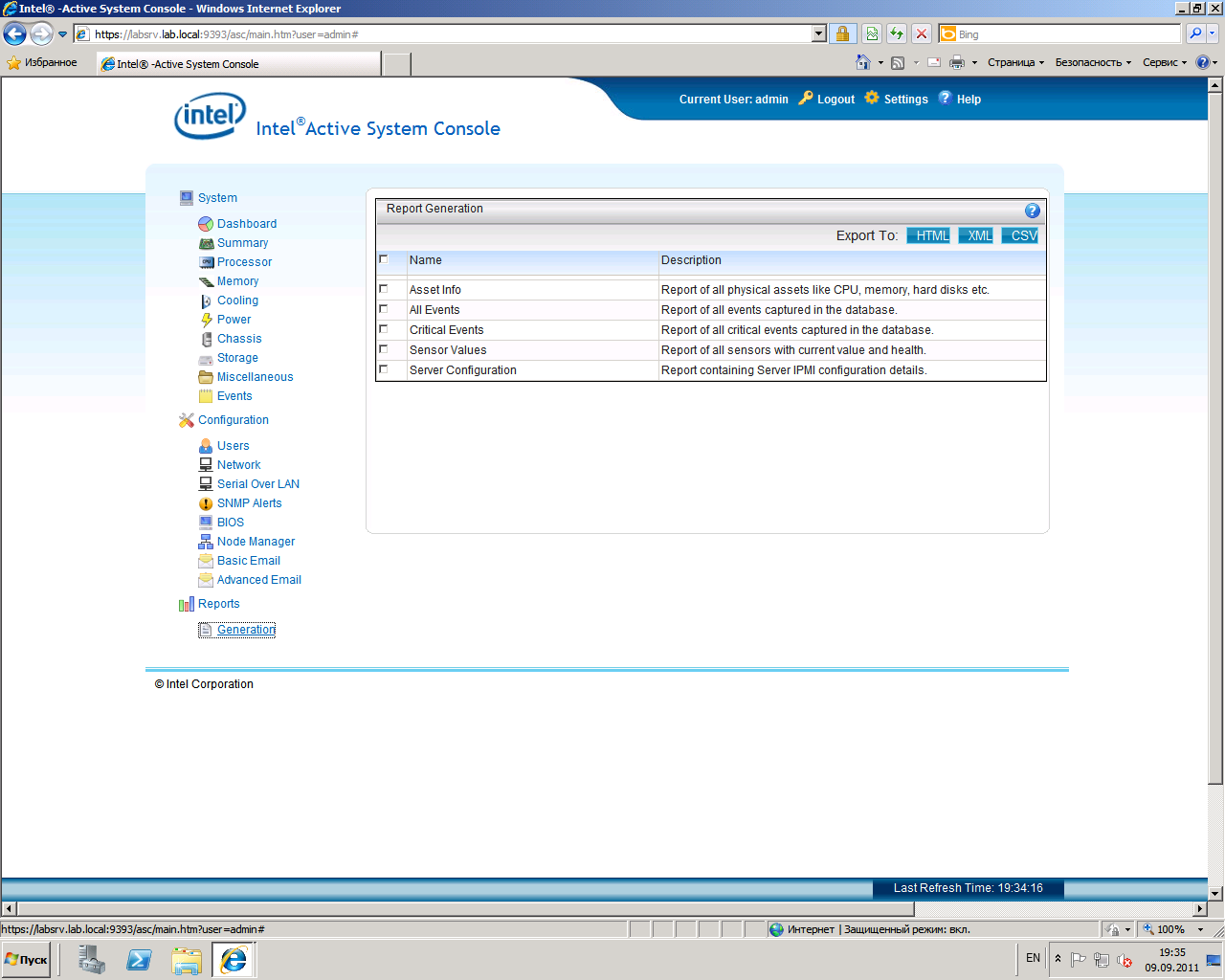
Task: Open PowerShell from the Windows taskbar
Action: 139,959
